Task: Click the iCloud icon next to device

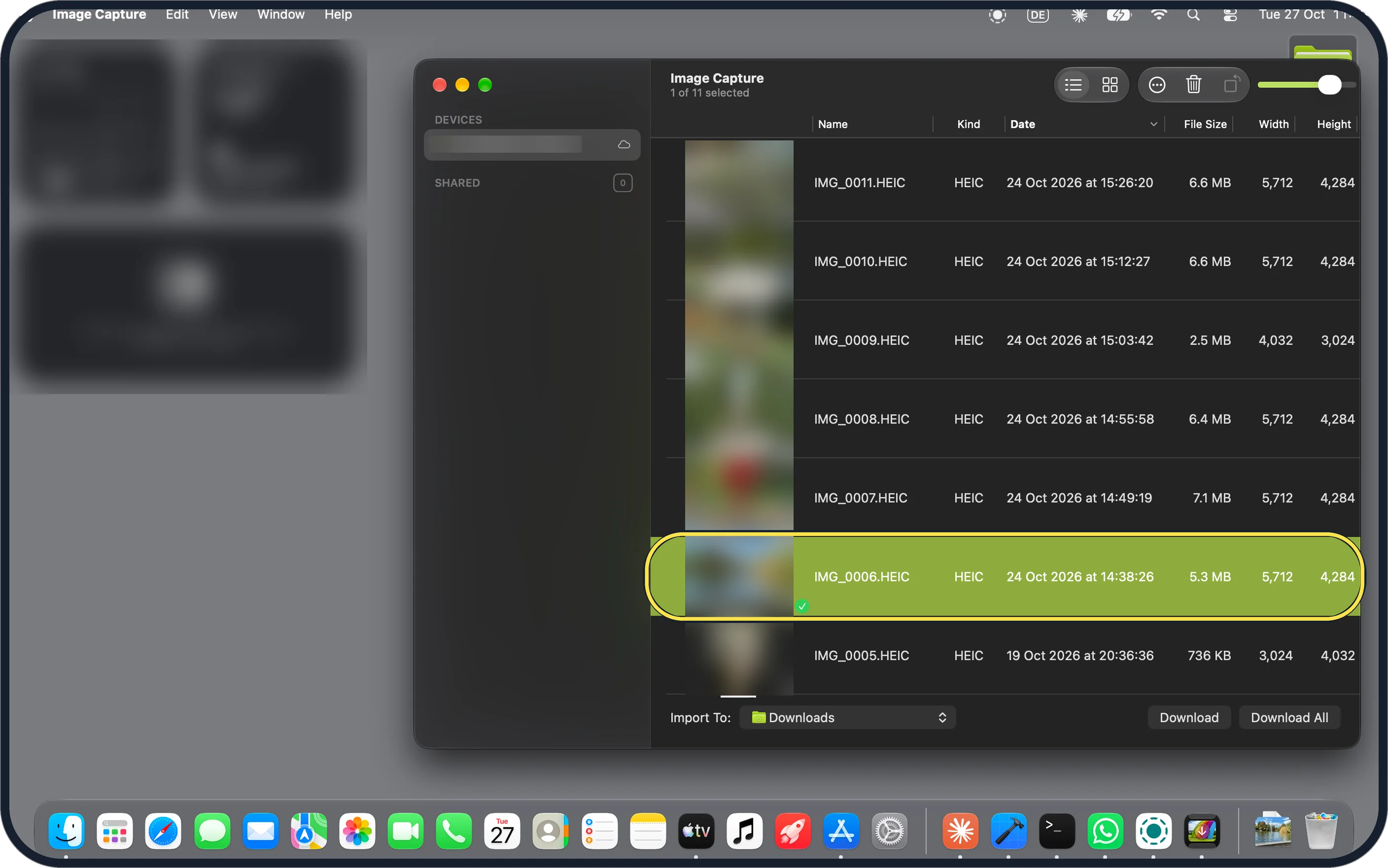Action: pyautogui.click(x=624, y=145)
